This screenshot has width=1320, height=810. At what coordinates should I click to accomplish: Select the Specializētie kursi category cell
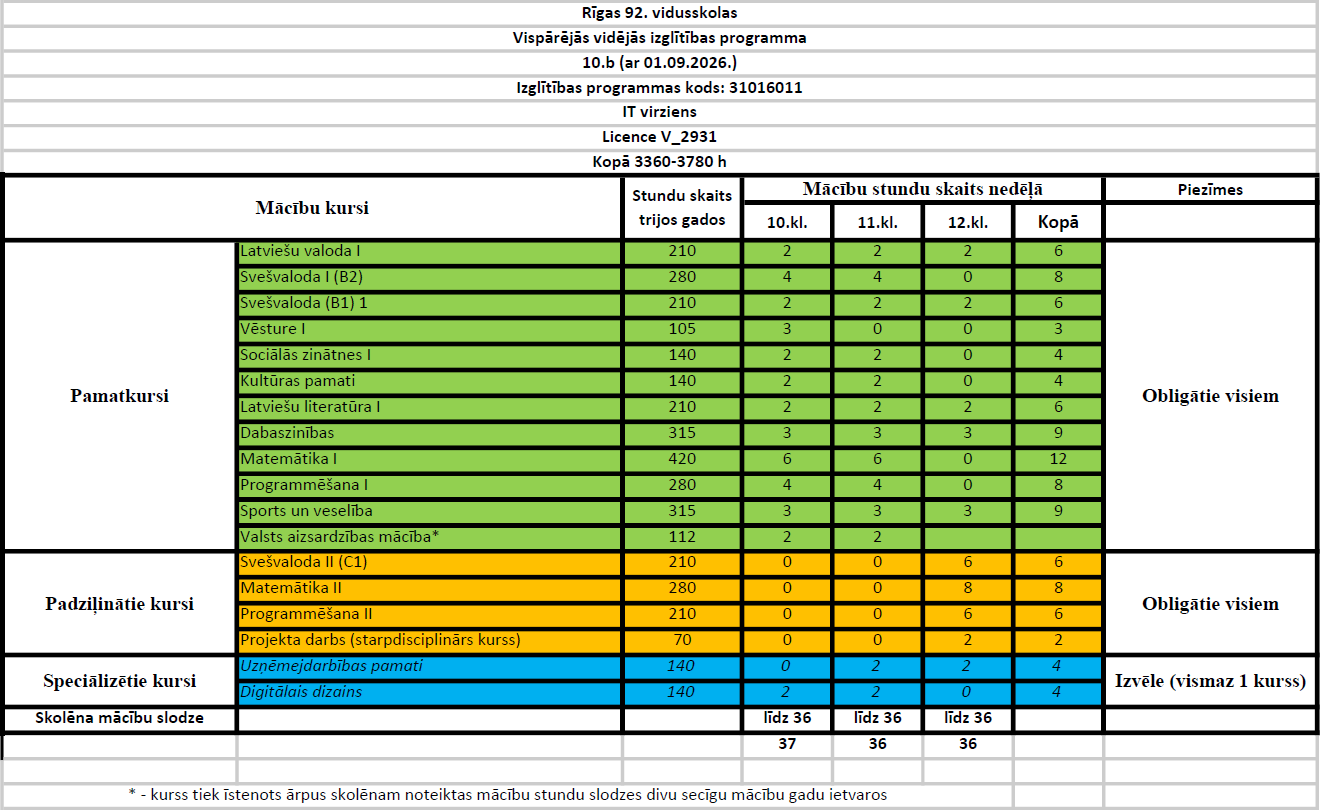coord(120,681)
